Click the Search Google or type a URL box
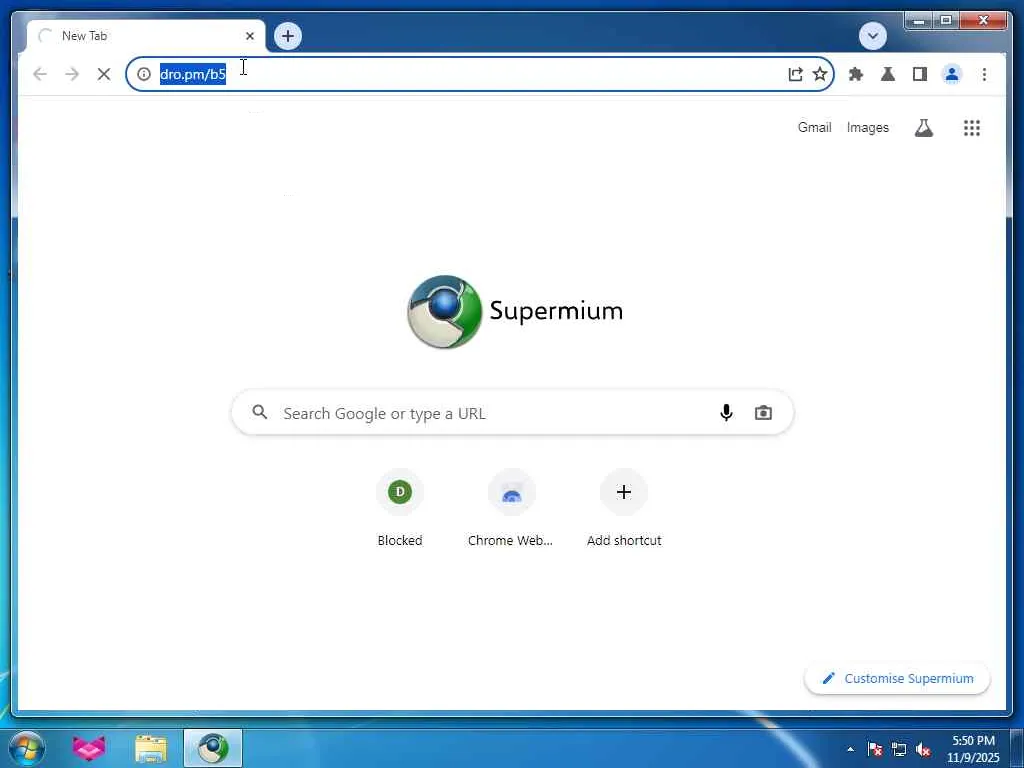This screenshot has width=1024, height=768. pyautogui.click(x=513, y=413)
